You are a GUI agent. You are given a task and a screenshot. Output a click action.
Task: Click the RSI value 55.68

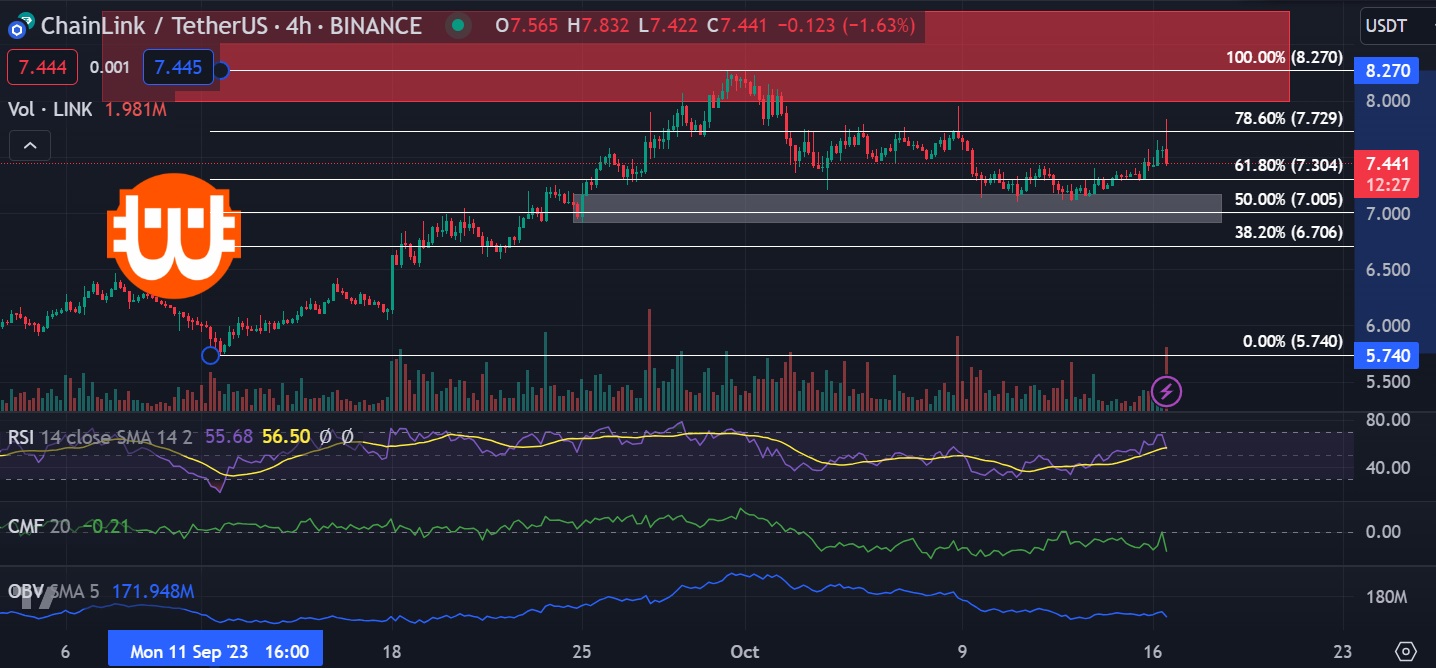point(230,436)
